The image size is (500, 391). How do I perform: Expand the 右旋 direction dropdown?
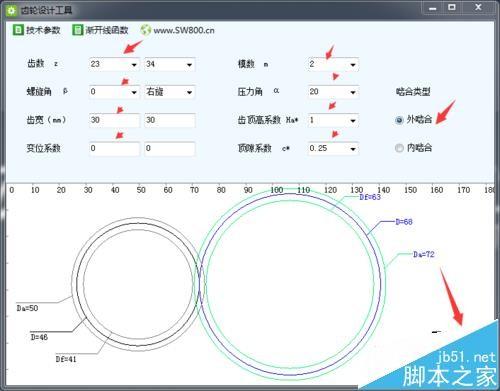pos(170,92)
